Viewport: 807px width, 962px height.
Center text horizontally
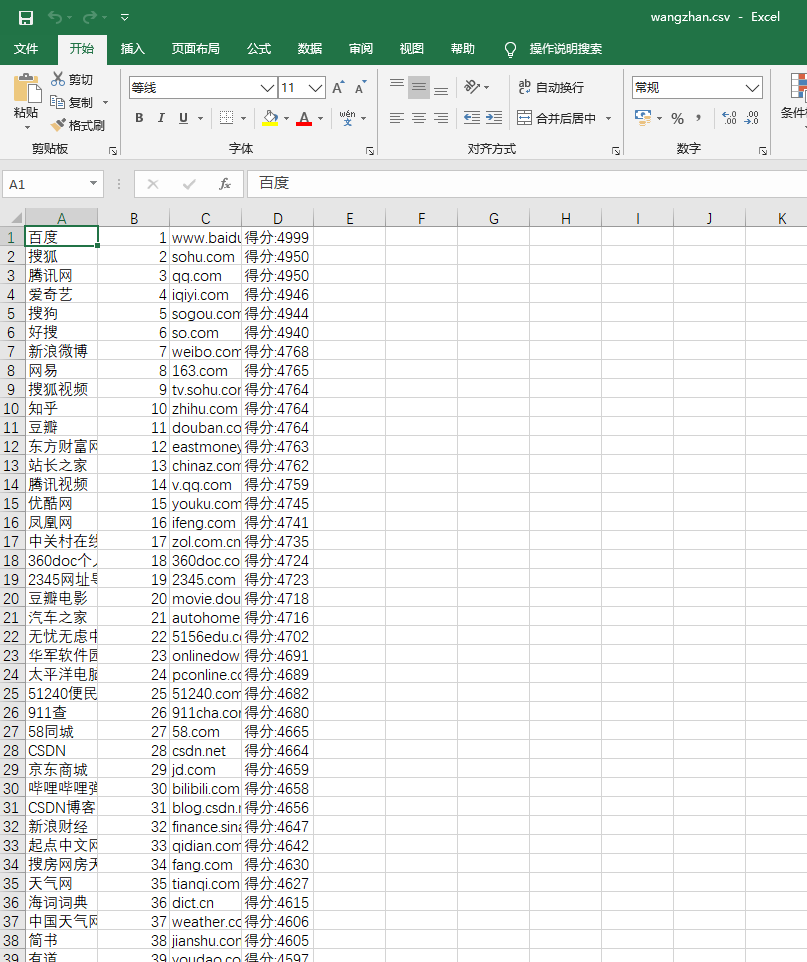pyautogui.click(x=419, y=118)
